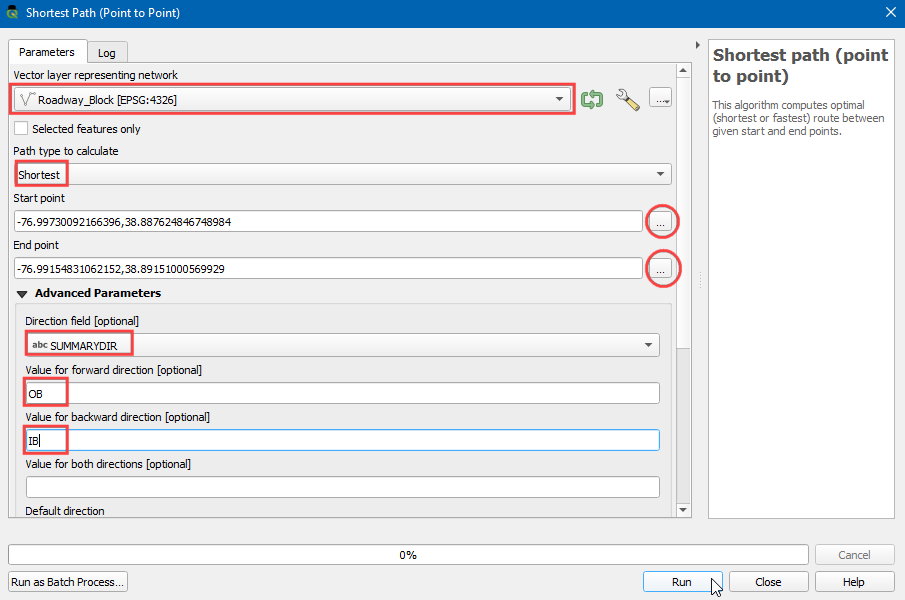Pick start point on map canvas button

coord(660,222)
